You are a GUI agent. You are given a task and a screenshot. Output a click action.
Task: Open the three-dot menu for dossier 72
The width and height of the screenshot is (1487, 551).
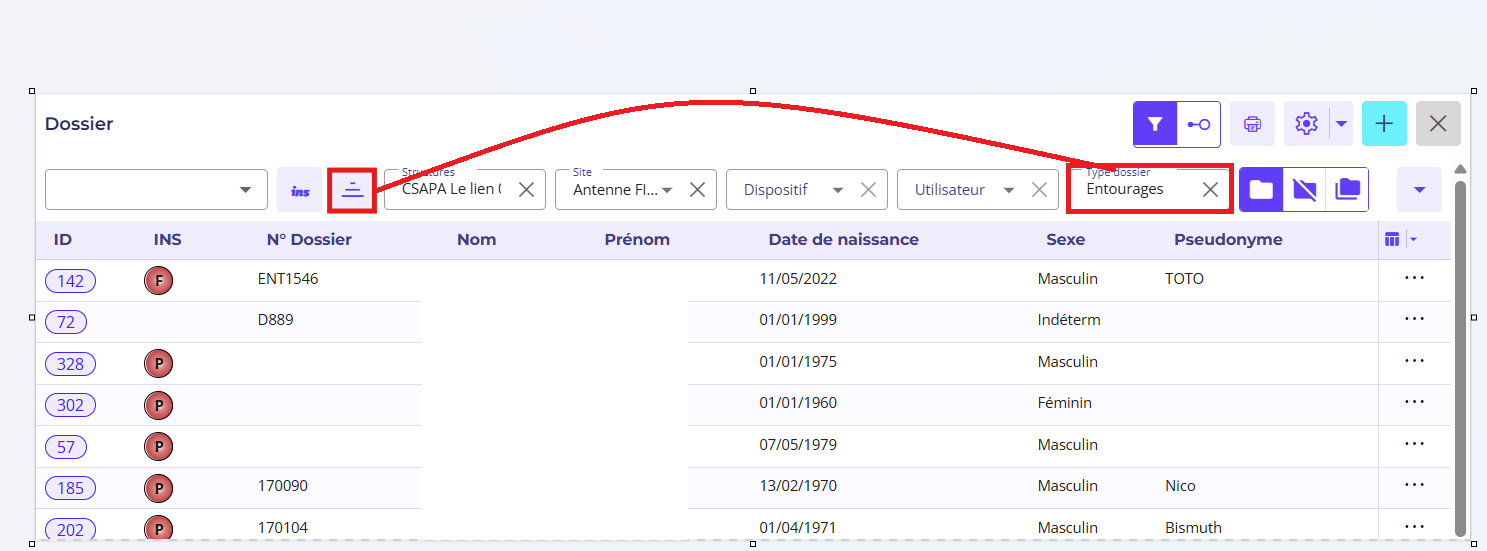click(x=1413, y=319)
